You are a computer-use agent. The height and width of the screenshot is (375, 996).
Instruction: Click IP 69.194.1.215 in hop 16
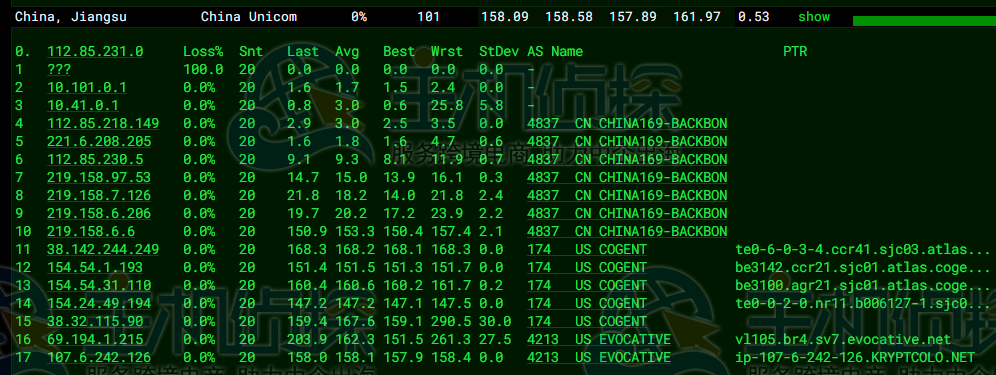click(95, 340)
